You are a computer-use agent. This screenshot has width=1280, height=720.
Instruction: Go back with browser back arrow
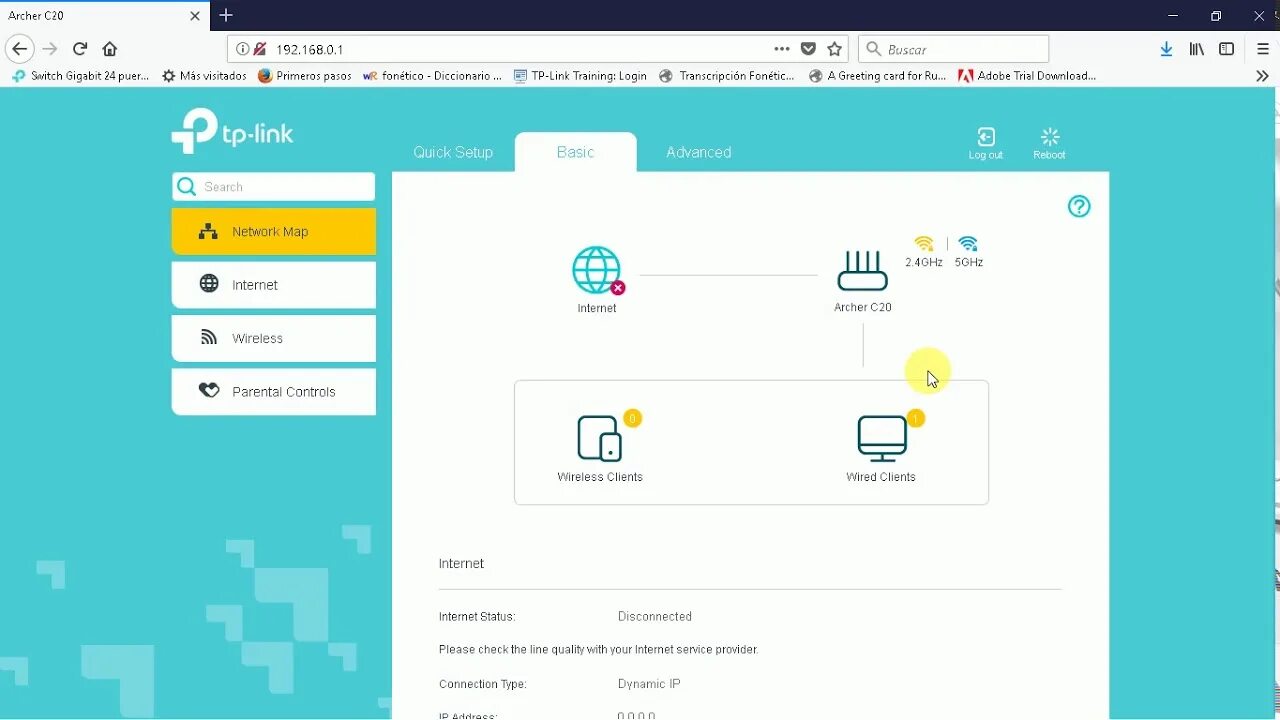click(20, 49)
